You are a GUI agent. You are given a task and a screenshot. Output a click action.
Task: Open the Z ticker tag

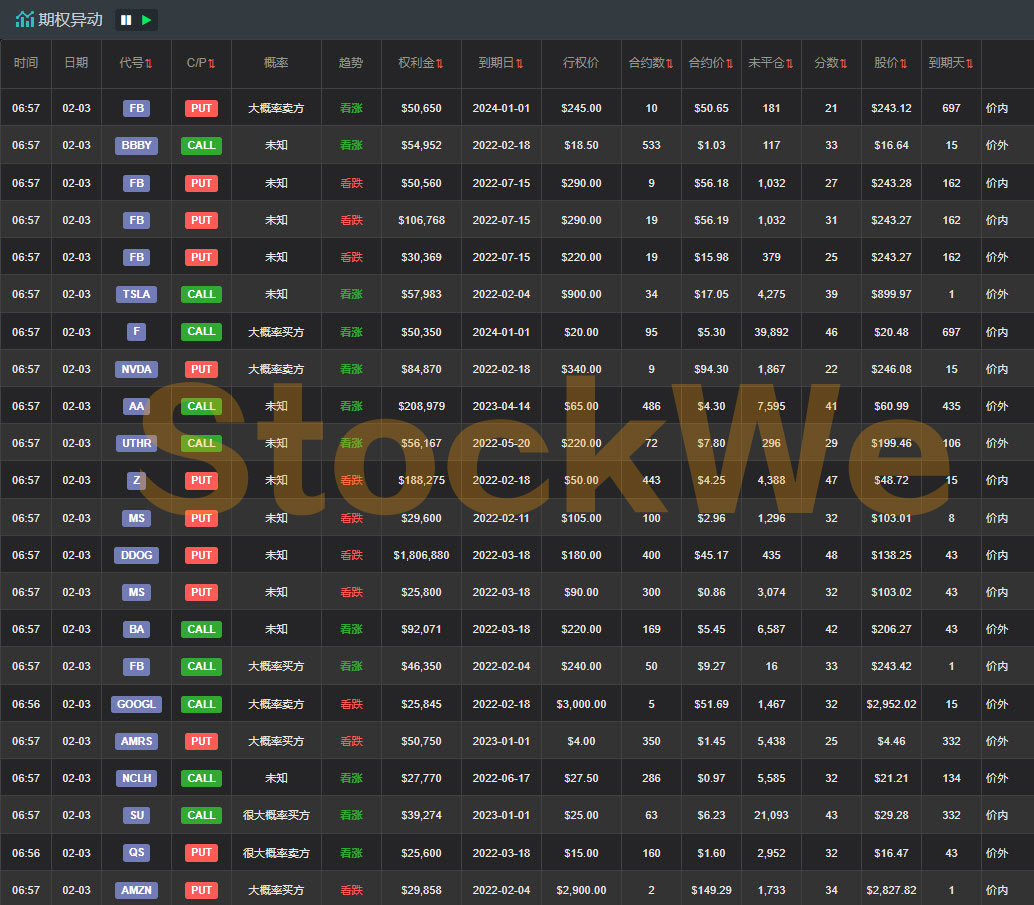click(x=137, y=480)
